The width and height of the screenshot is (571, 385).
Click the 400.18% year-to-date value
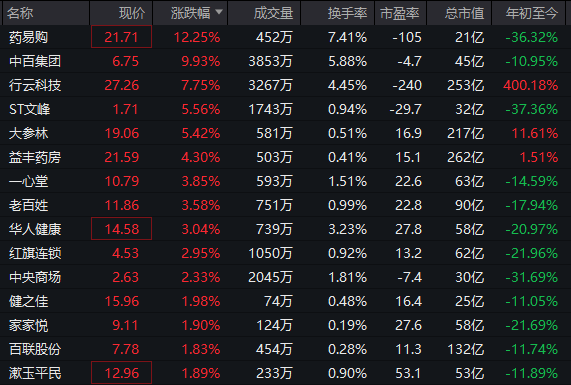click(x=531, y=85)
